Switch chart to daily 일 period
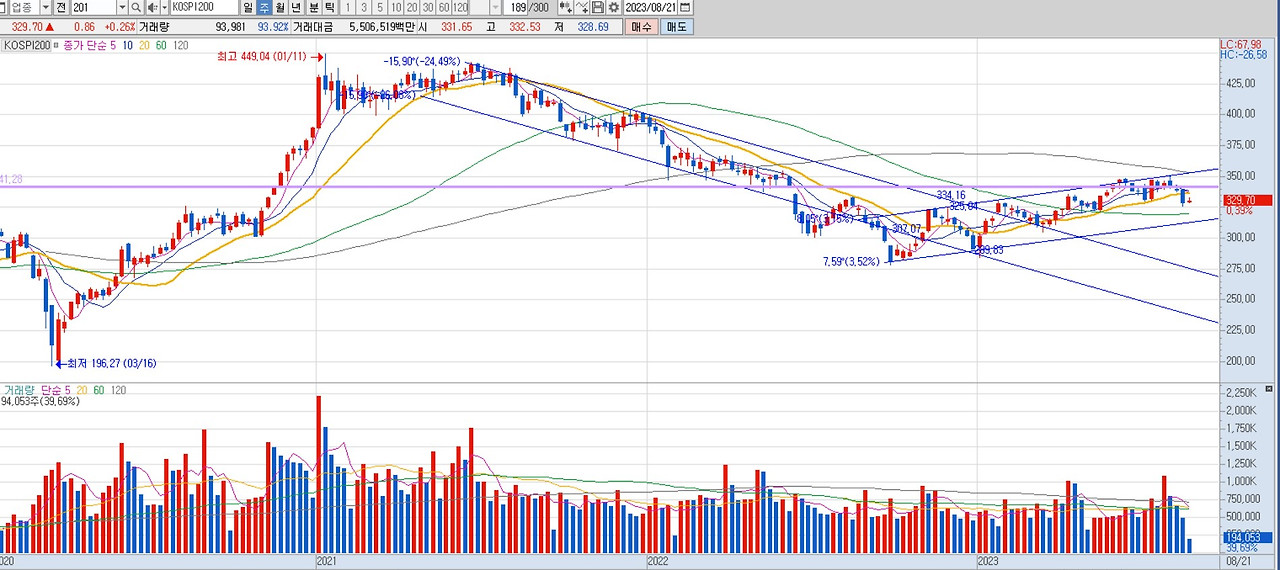This screenshot has width=1280, height=570. click(247, 7)
